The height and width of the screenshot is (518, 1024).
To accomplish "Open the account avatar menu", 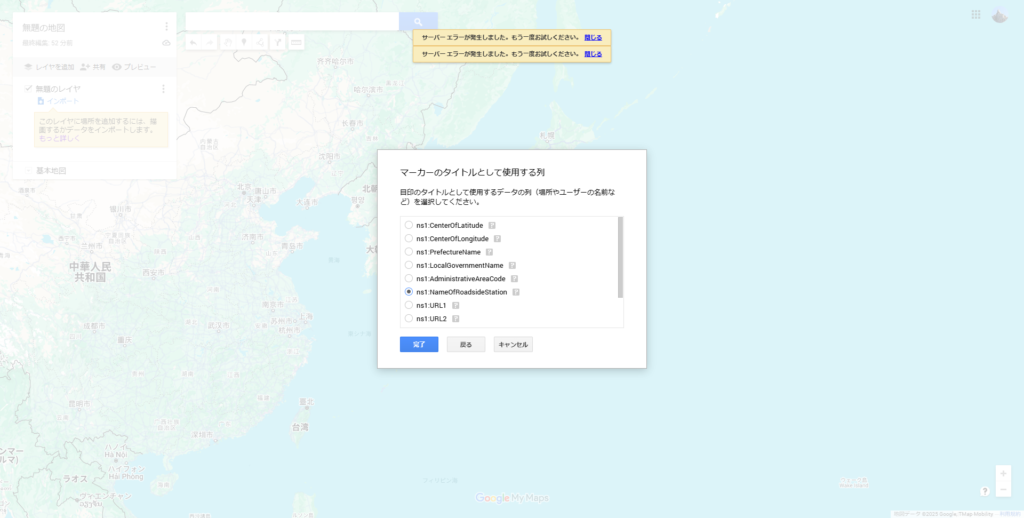I will [x=999, y=16].
